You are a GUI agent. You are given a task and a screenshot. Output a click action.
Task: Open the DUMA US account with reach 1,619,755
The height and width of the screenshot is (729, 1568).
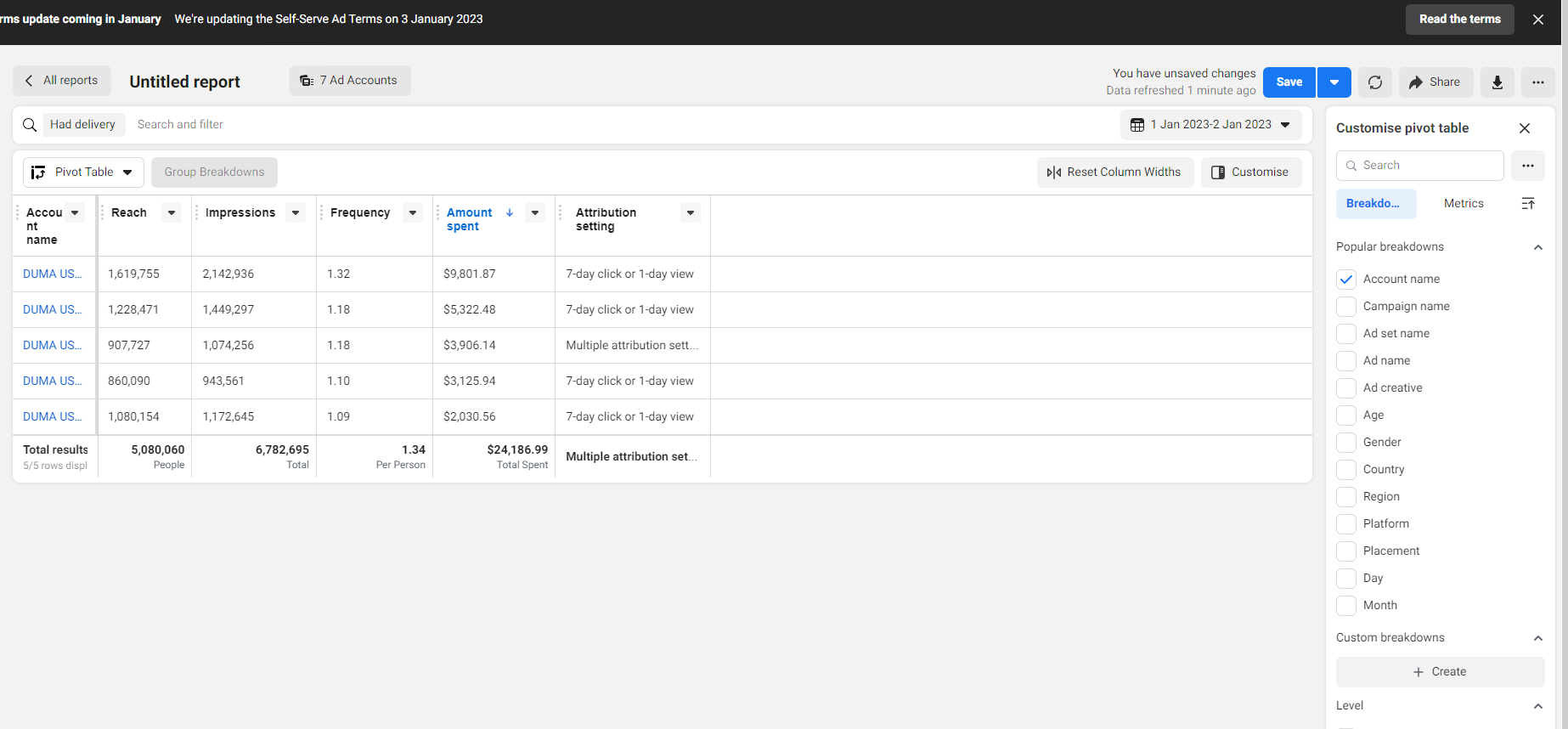point(53,274)
